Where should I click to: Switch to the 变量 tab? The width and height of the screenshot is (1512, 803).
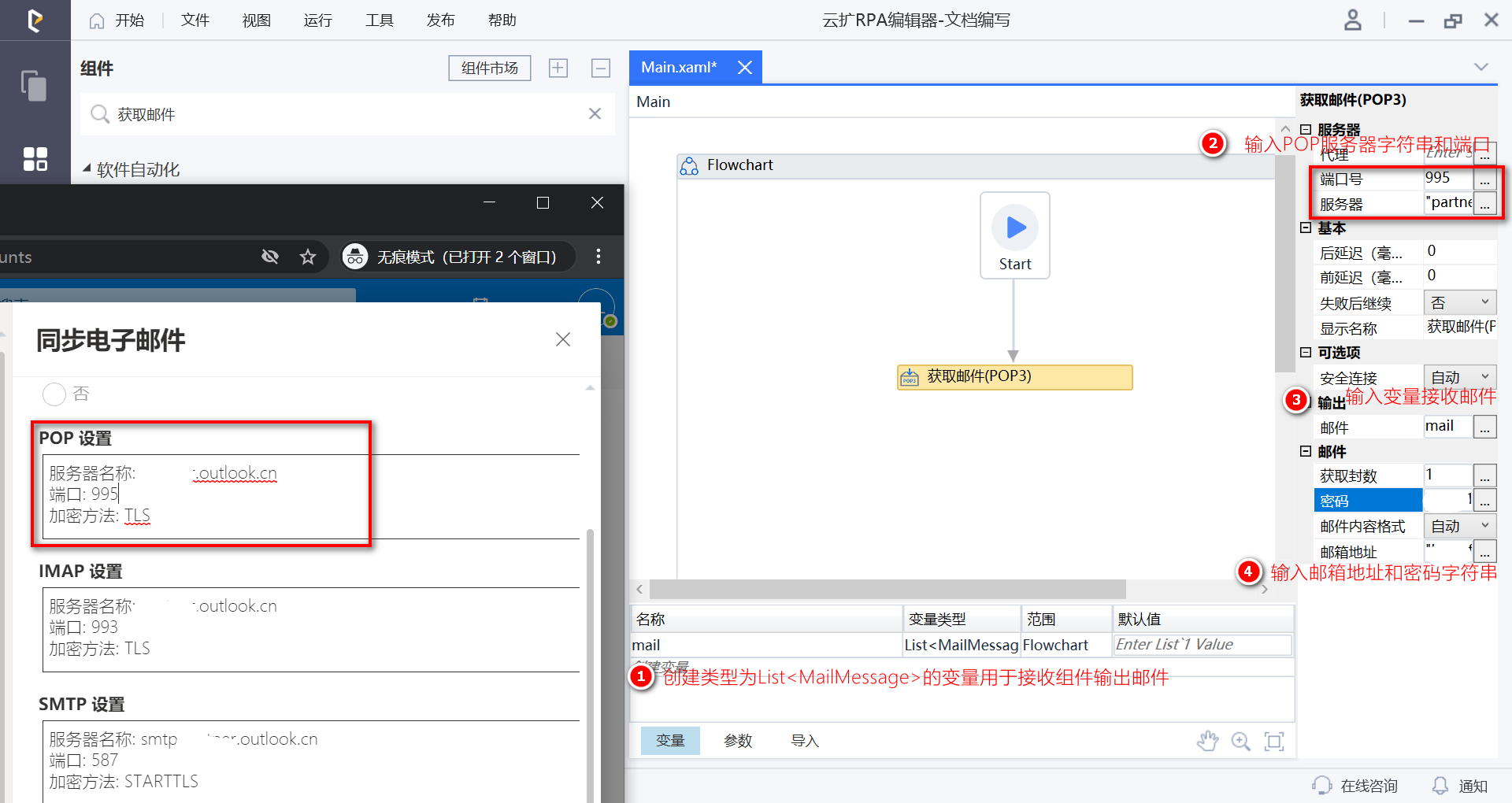pos(670,741)
